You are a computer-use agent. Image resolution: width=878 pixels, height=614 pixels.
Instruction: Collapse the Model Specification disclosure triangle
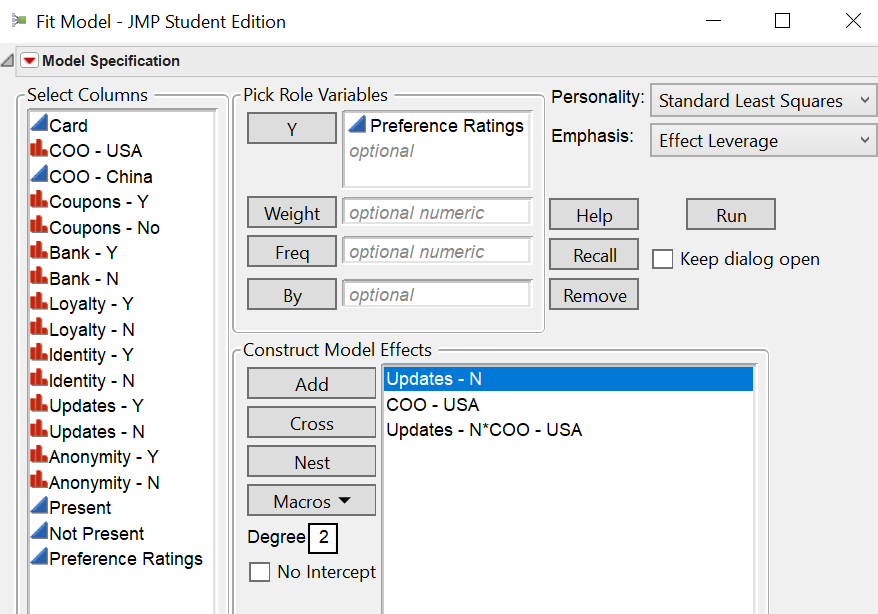[8, 61]
